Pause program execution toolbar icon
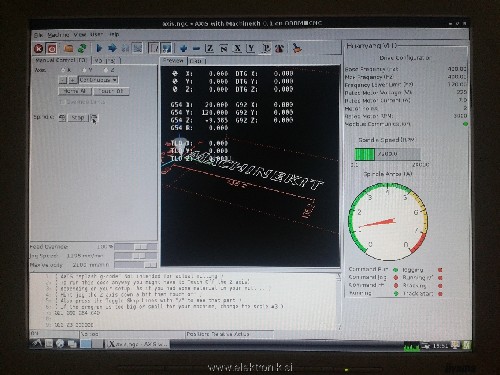500x375 pixels. point(125,48)
